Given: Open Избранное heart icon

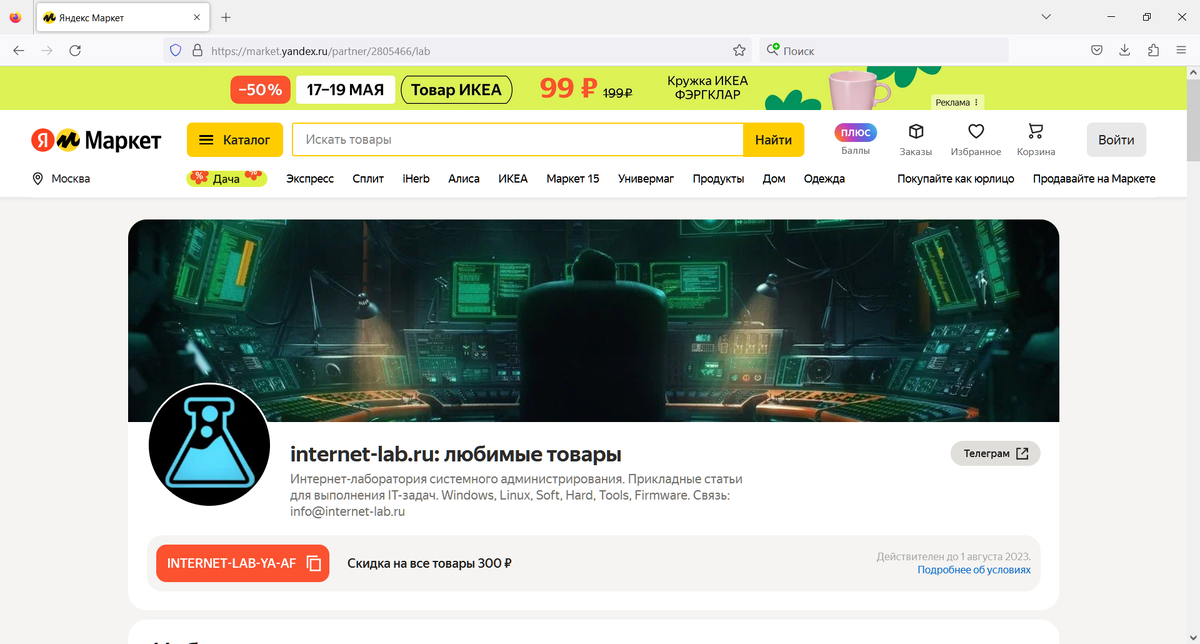Looking at the screenshot, I should coord(976,139).
